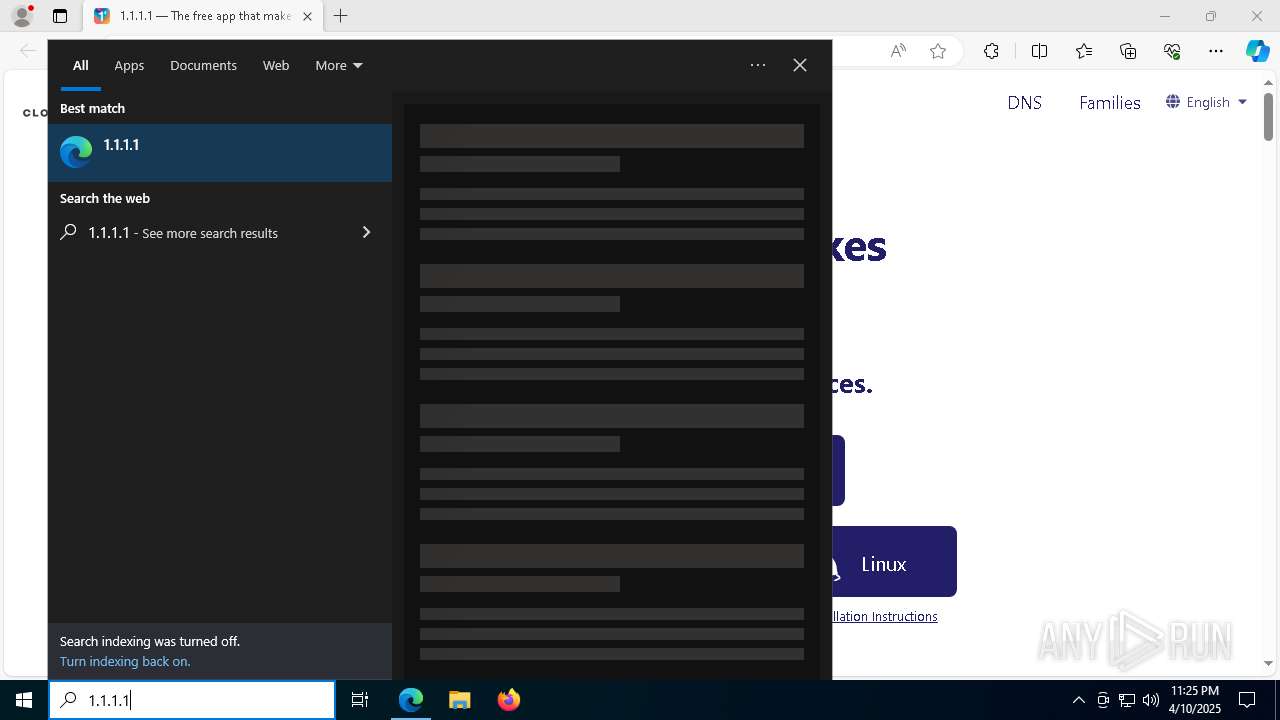Toggle Edge split screen view
The image size is (1280, 720).
click(1039, 51)
